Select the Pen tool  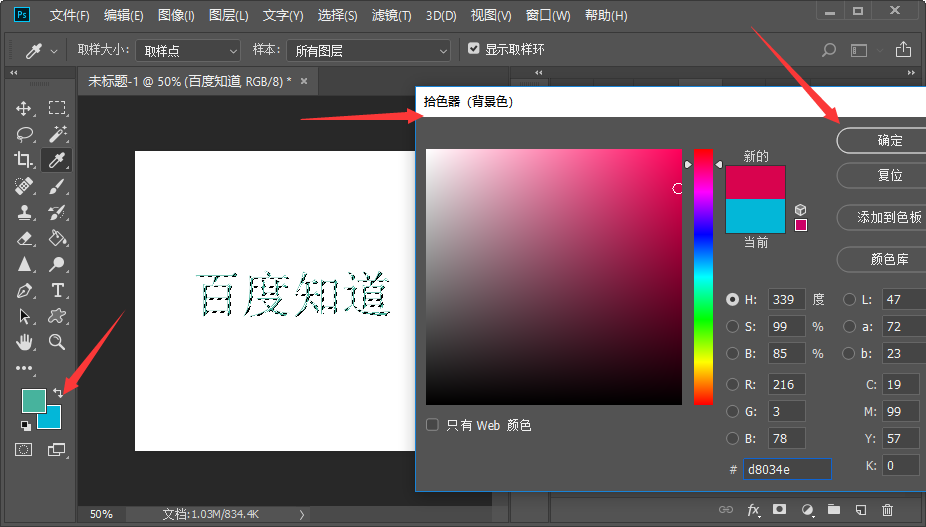tap(24, 290)
